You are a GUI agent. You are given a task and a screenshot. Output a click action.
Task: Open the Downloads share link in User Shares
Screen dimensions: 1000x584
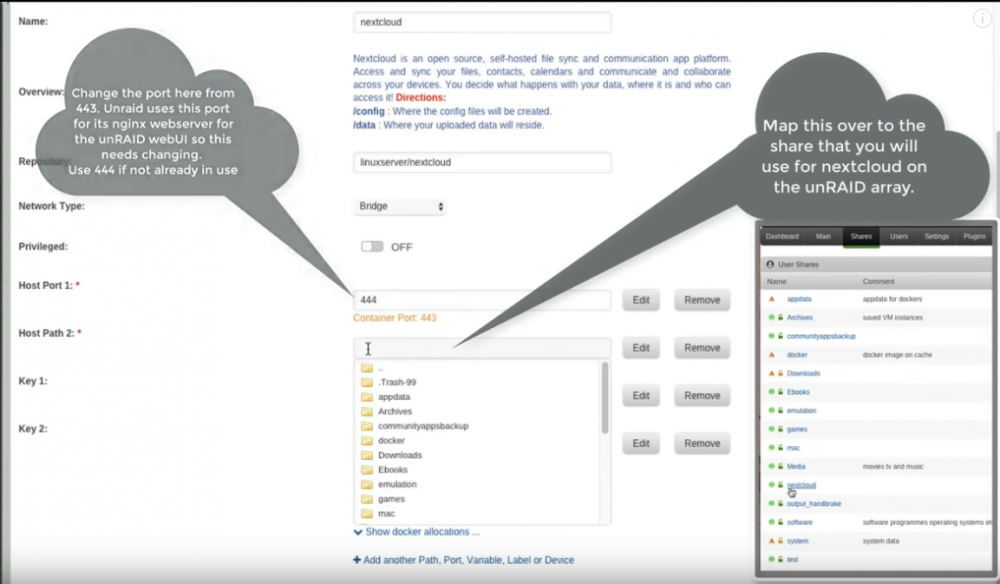pyautogui.click(x=804, y=373)
